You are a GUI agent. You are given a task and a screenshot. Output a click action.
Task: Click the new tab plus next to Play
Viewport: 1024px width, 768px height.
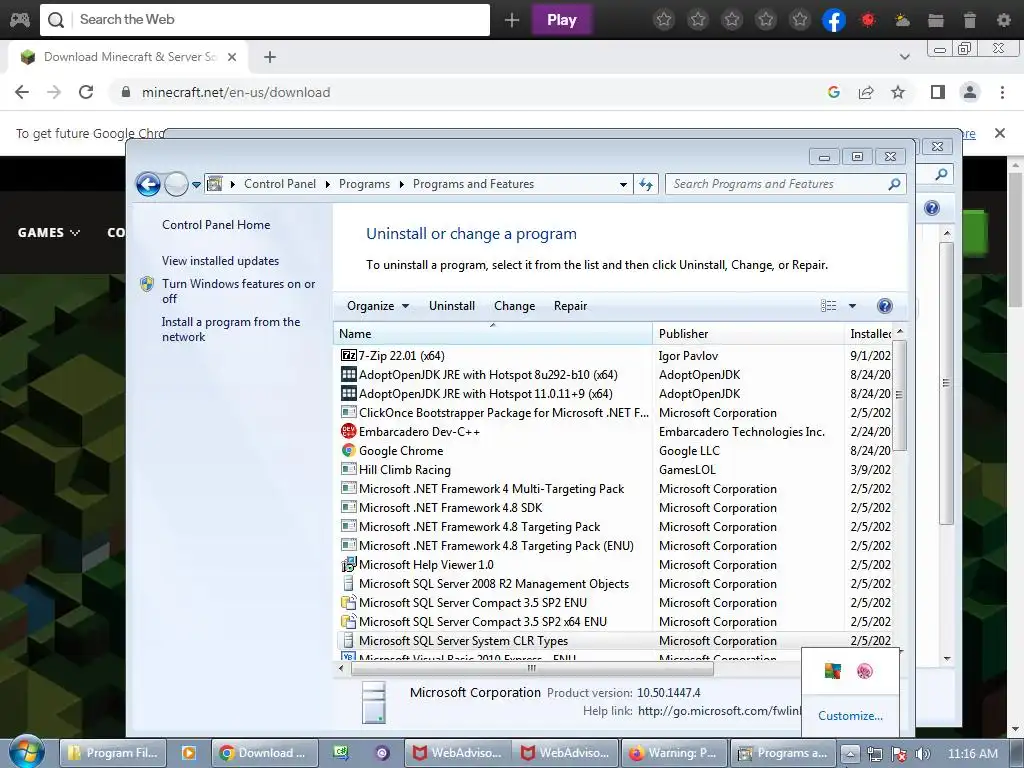(512, 20)
